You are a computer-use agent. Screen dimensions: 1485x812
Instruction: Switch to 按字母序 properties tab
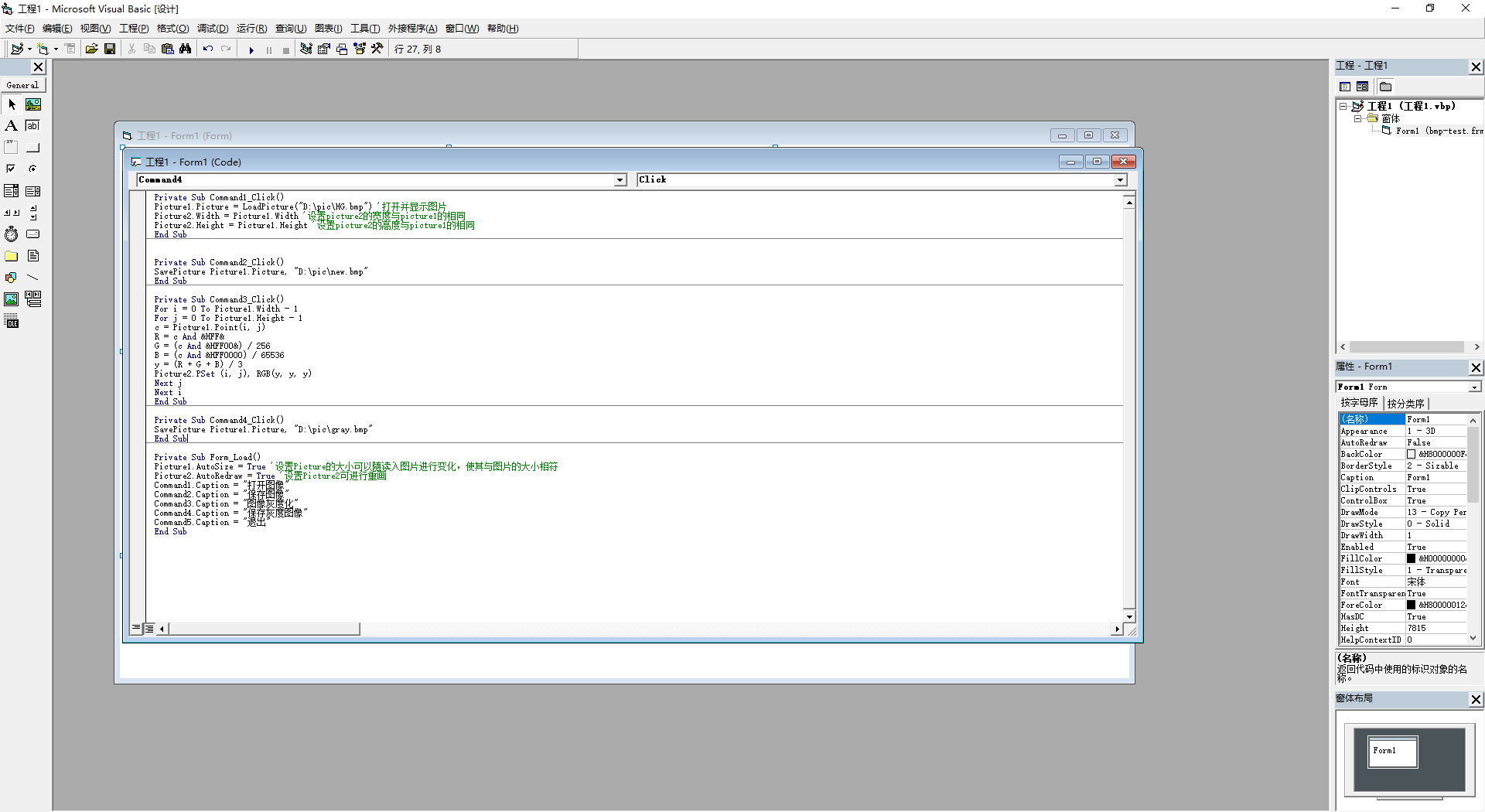pos(1359,403)
